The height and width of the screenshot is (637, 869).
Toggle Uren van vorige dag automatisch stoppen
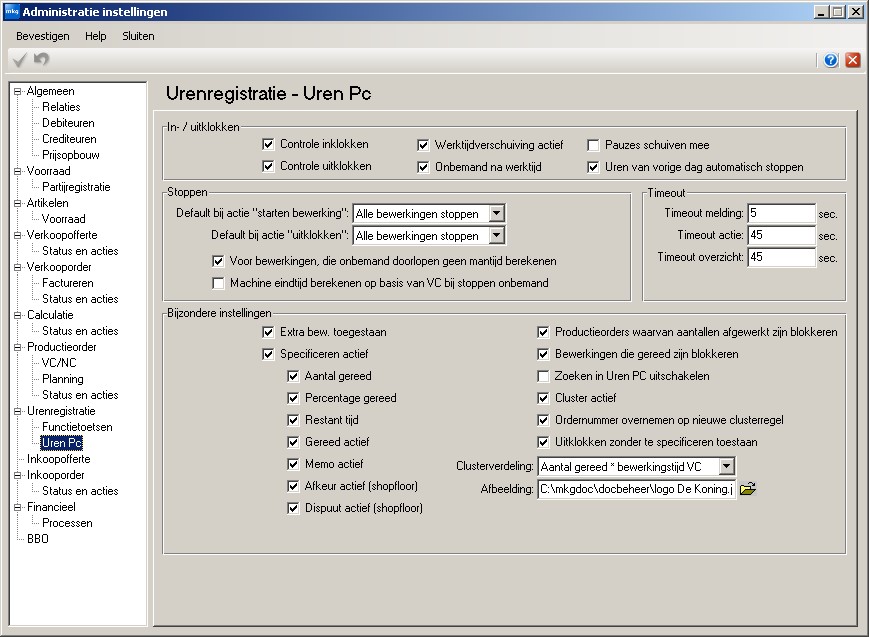tap(593, 167)
